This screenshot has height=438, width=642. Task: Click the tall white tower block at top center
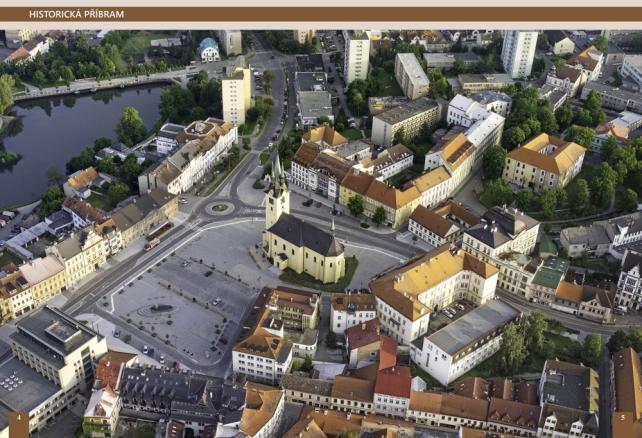tap(356, 55)
